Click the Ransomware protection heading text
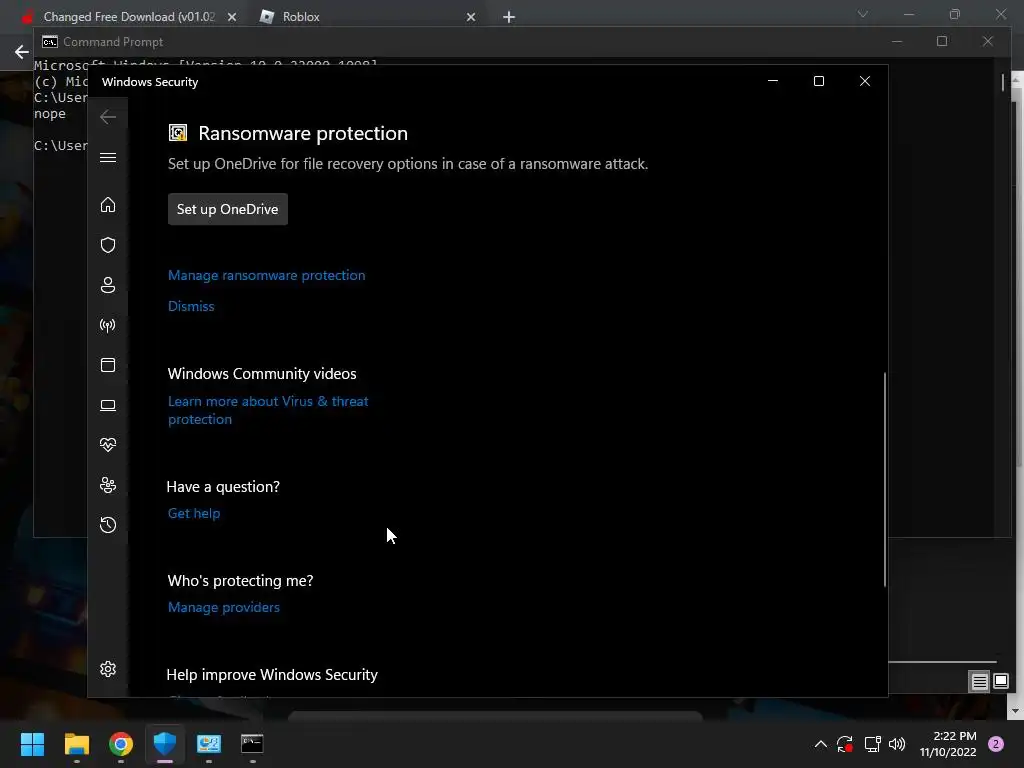The image size is (1024, 768). coord(303,133)
